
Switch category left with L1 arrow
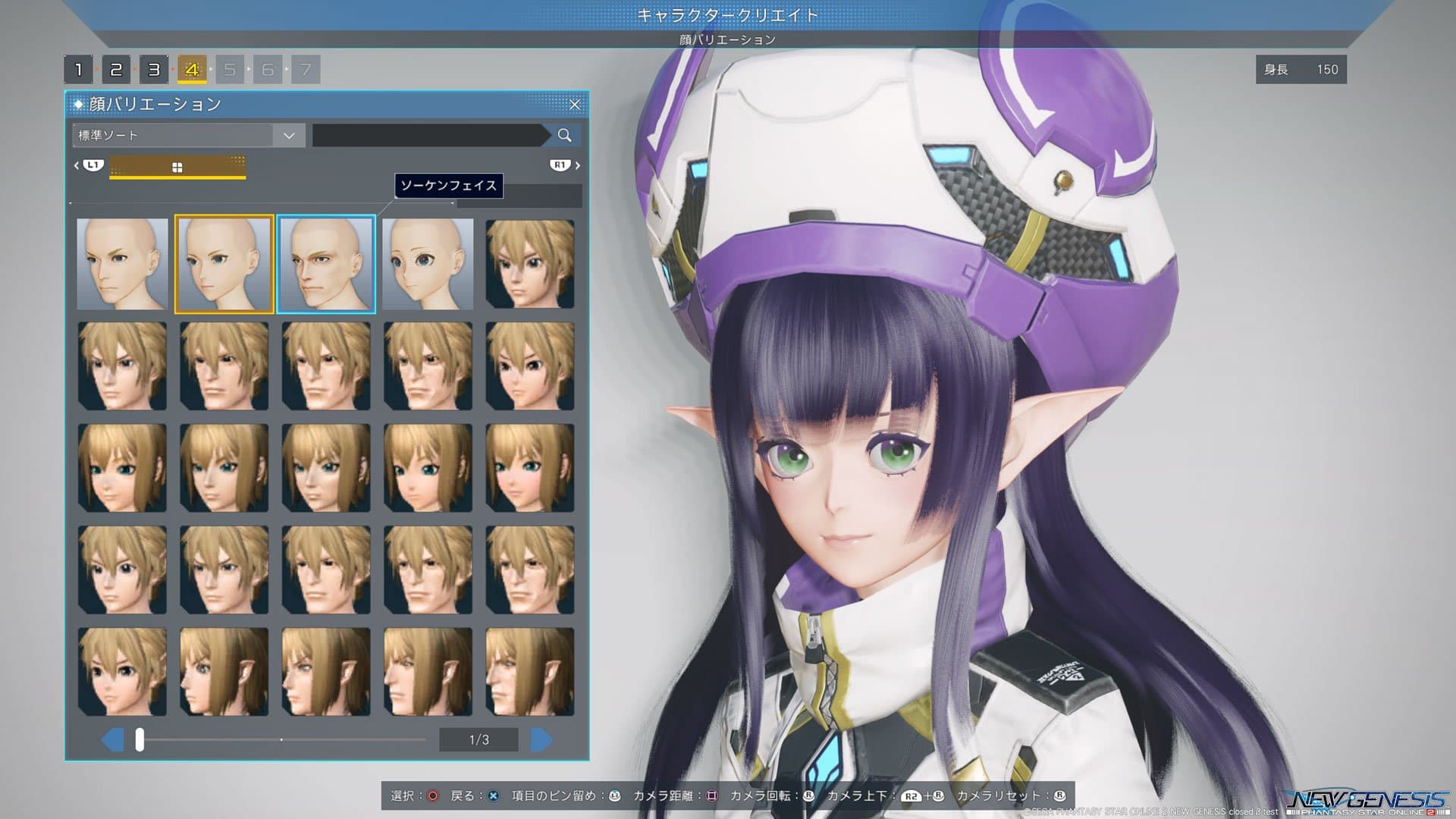88,165
